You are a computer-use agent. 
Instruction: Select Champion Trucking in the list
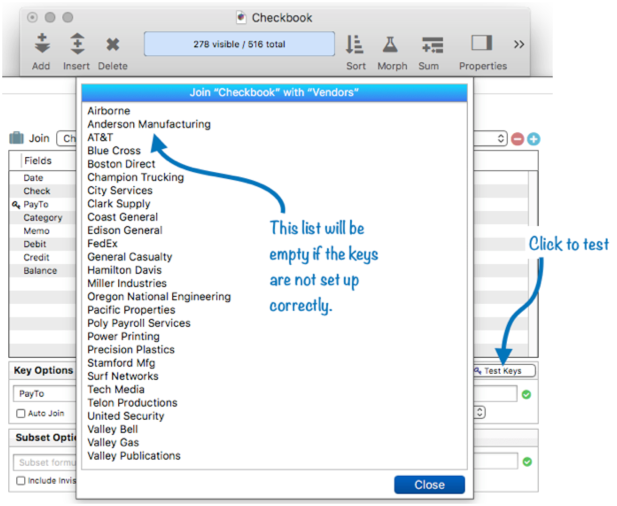pos(135,177)
